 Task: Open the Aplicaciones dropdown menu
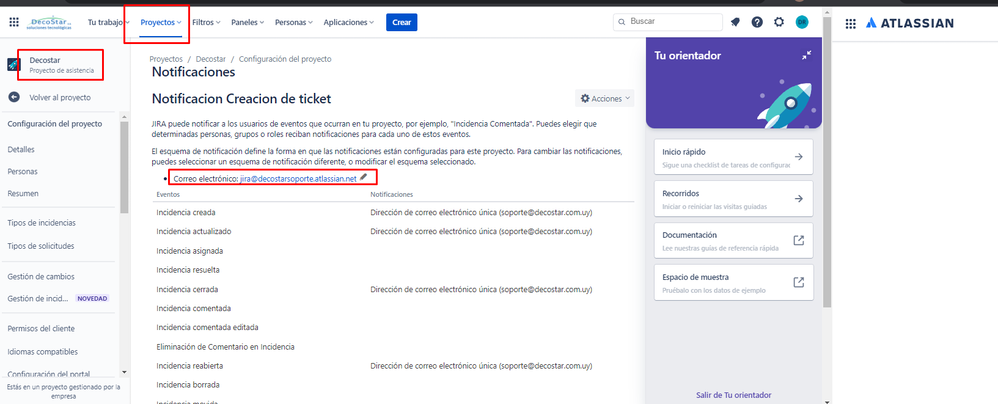(349, 22)
